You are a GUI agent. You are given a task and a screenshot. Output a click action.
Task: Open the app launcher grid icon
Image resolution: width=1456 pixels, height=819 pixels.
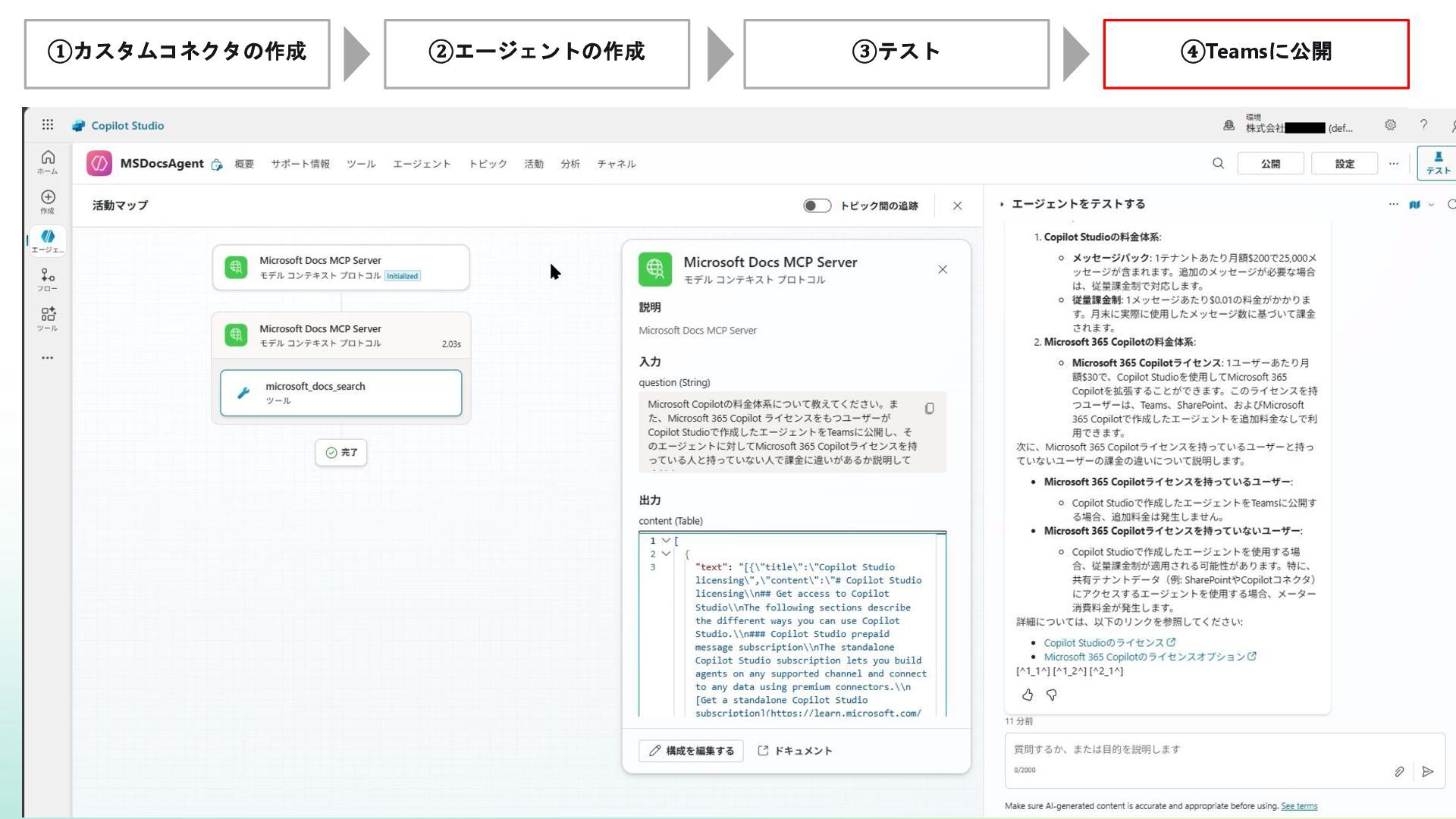48,124
